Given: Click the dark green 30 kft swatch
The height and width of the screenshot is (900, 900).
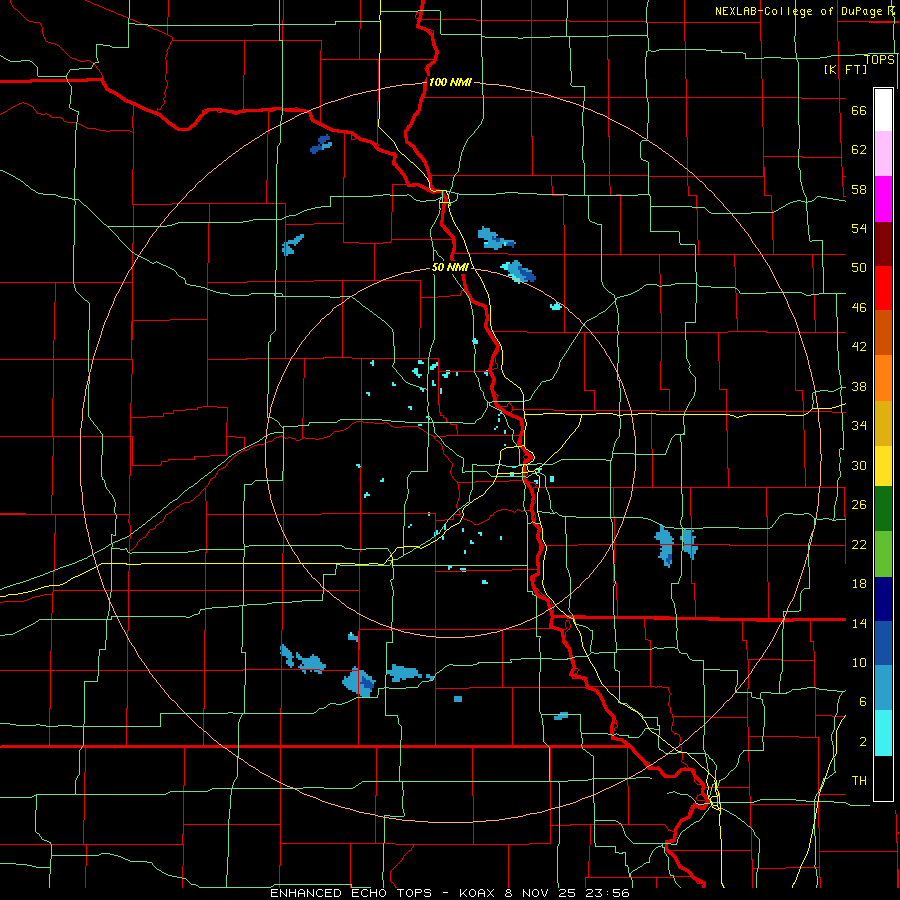Looking at the screenshot, I should 883,509.
